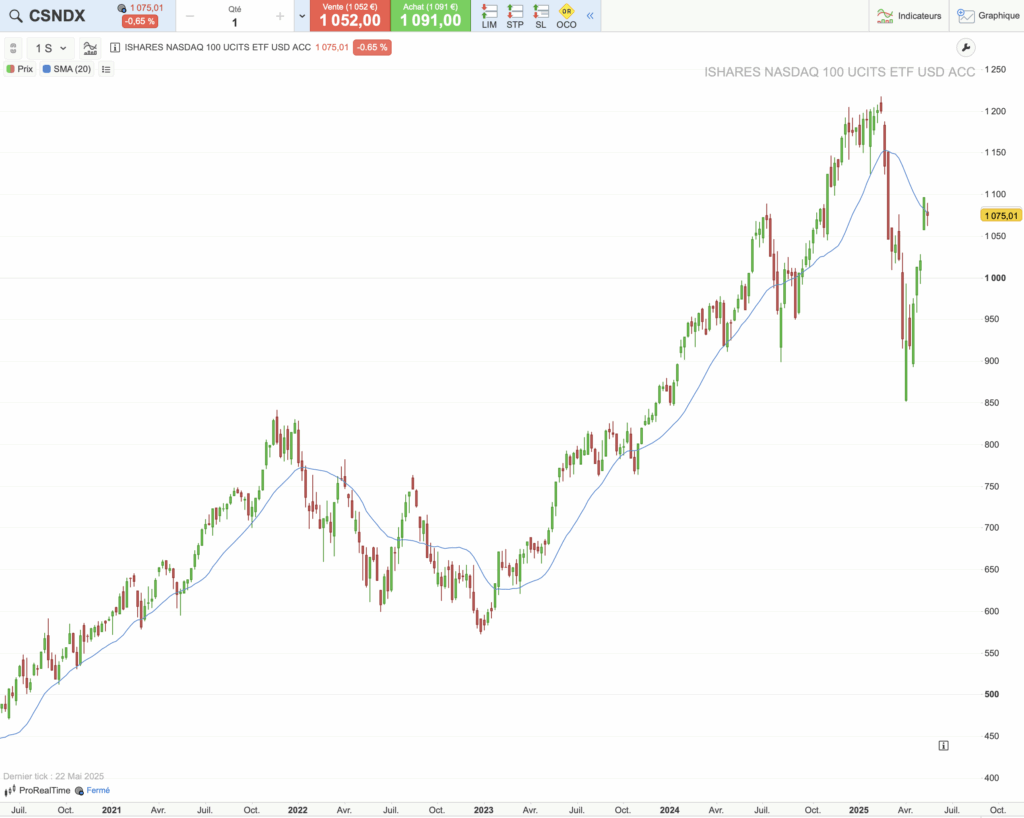The height and width of the screenshot is (818, 1024).
Task: Click the Dernier tick : 22 Mai 2025 text
Action: coord(54,776)
